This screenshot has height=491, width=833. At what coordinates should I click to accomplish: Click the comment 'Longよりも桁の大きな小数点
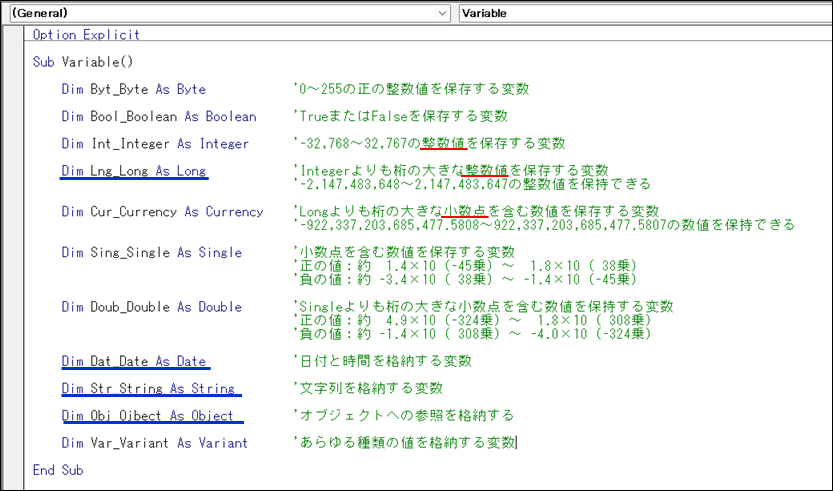tap(476, 211)
